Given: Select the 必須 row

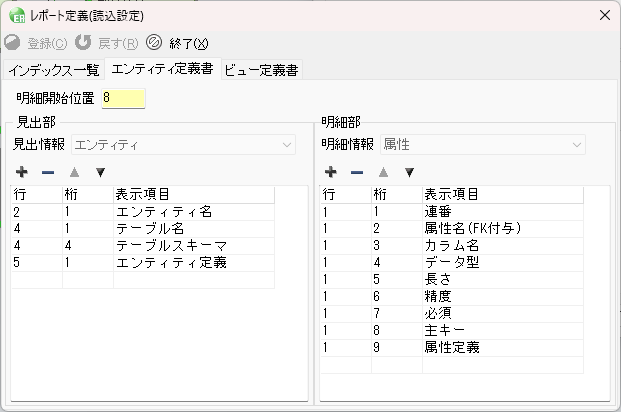Looking at the screenshot, I should coord(452,314).
